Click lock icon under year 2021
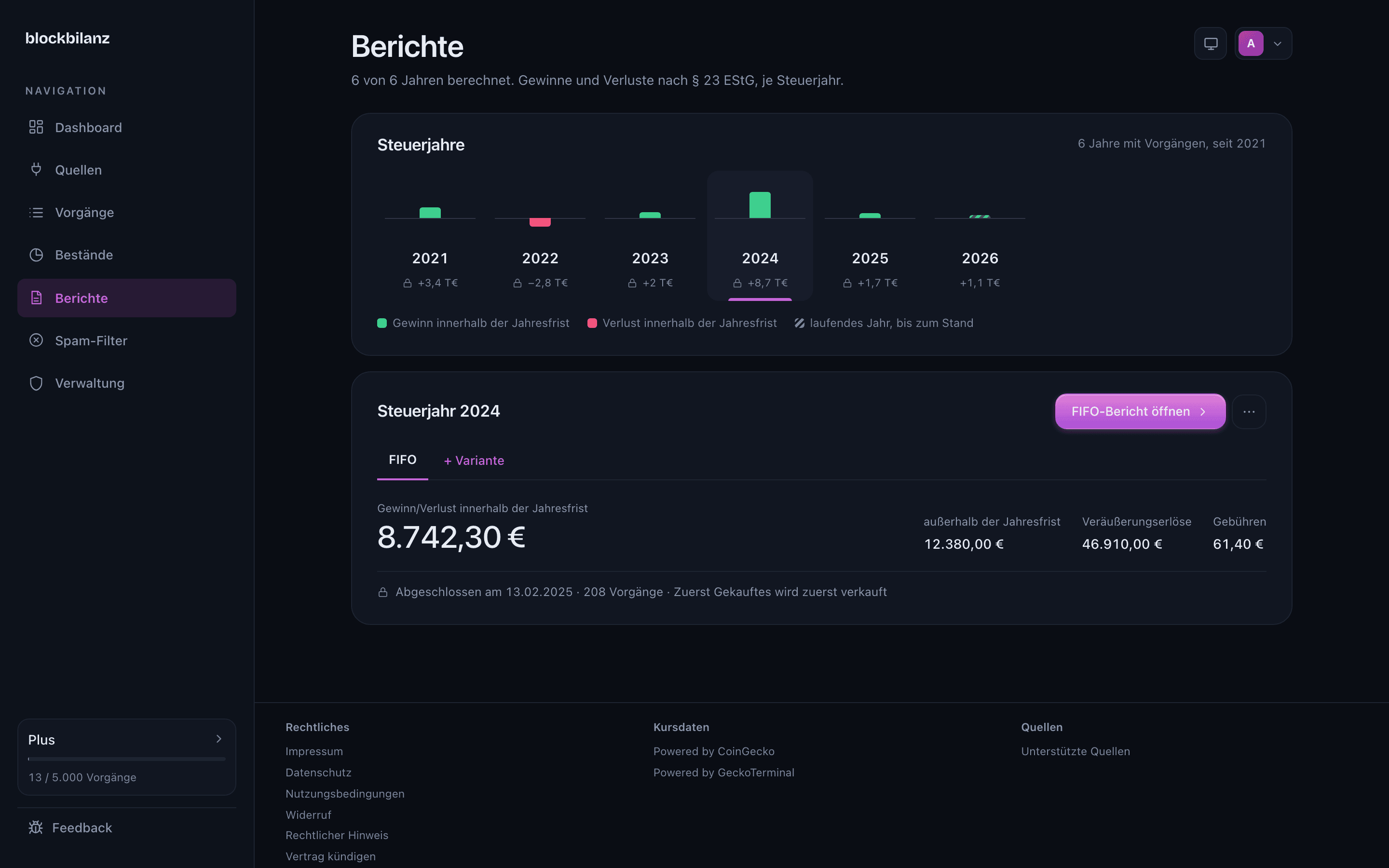 408,283
